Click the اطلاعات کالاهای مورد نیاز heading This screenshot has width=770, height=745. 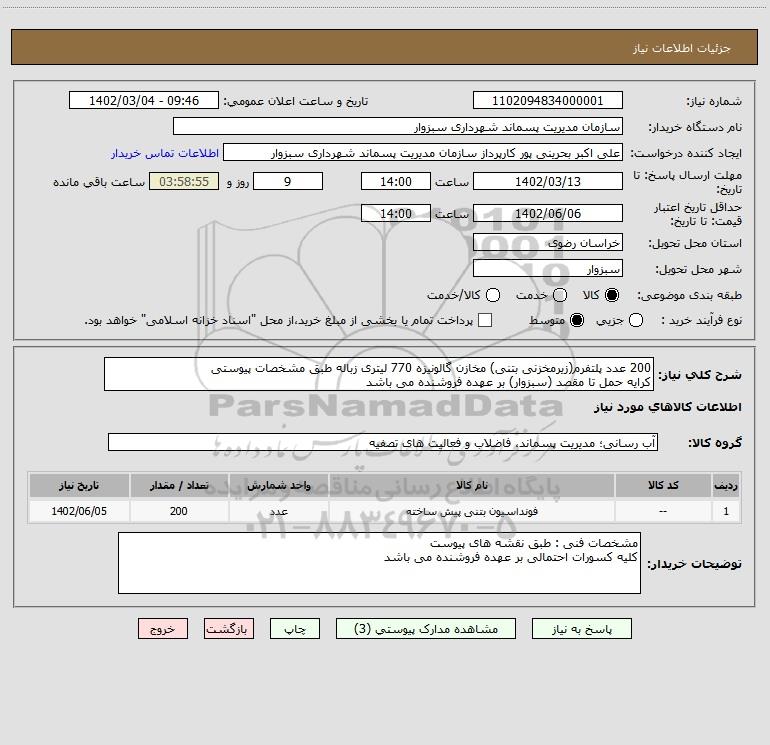click(x=668, y=407)
